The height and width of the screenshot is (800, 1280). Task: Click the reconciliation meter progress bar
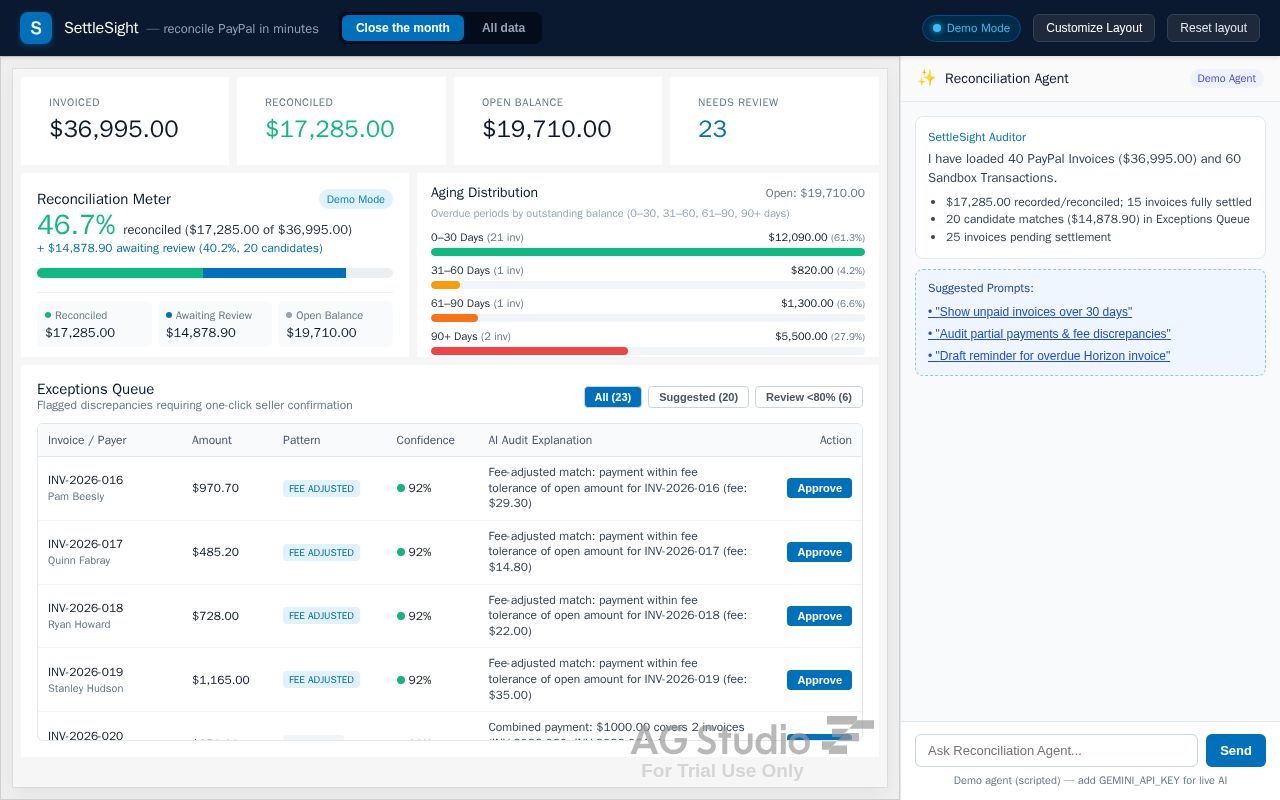[215, 273]
